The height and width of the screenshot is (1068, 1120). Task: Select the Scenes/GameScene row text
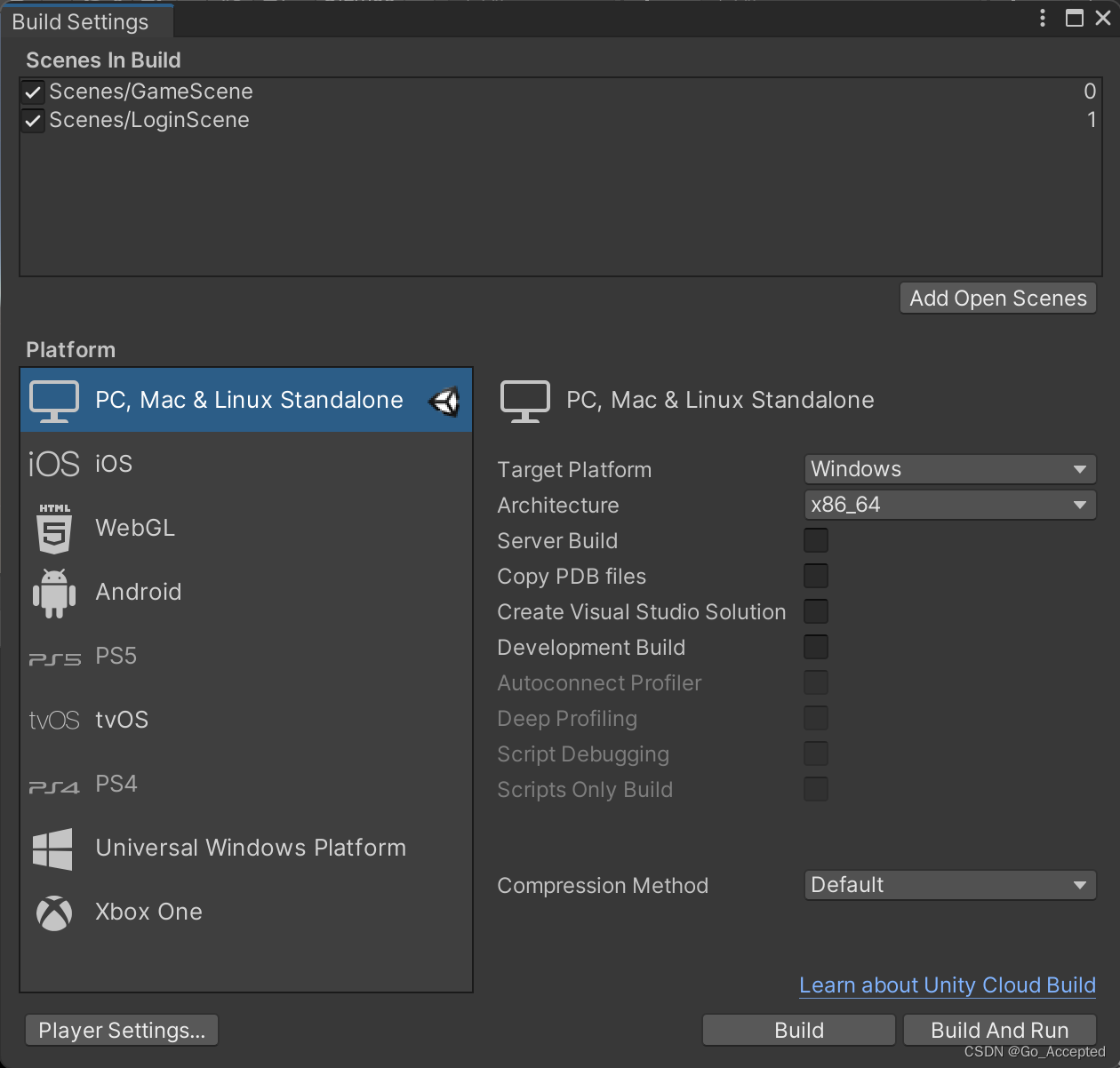tap(151, 92)
